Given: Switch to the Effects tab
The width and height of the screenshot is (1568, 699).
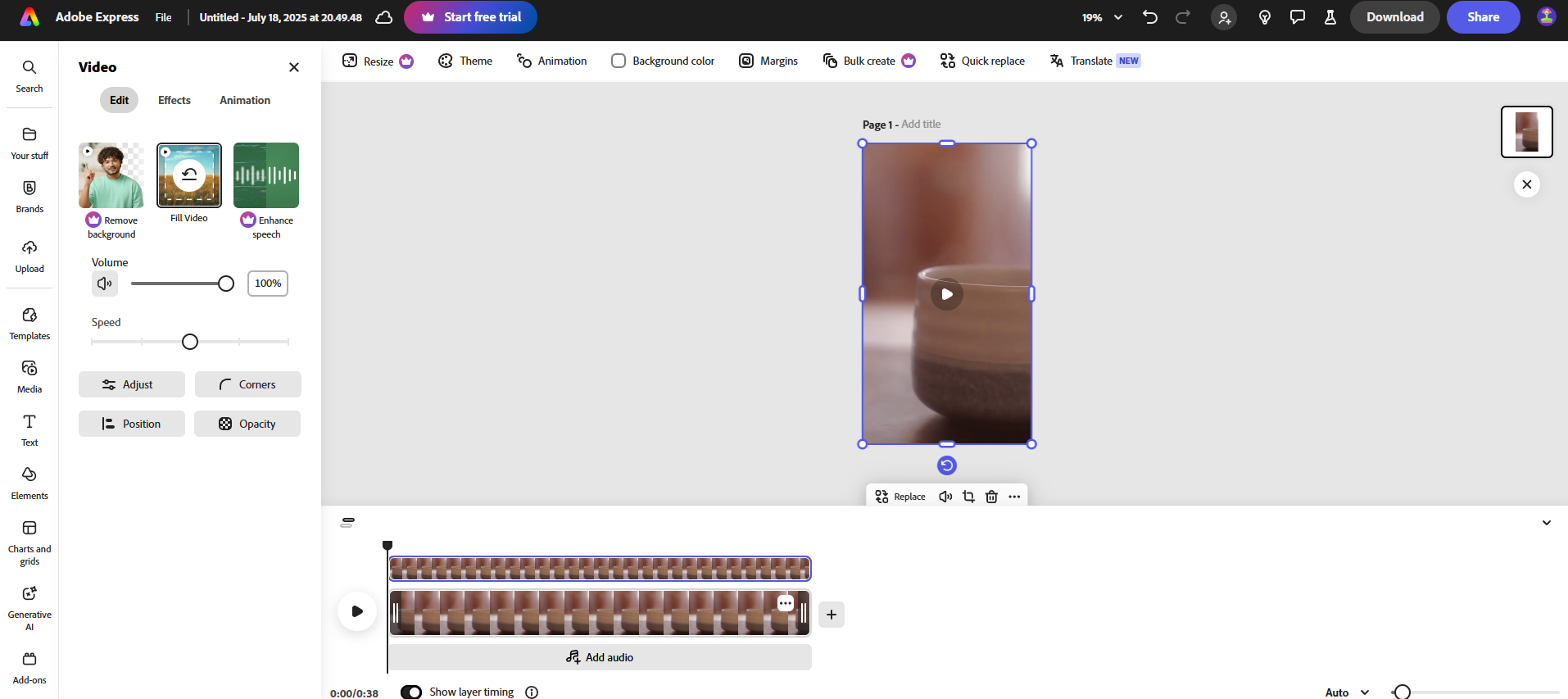Looking at the screenshot, I should [x=174, y=100].
